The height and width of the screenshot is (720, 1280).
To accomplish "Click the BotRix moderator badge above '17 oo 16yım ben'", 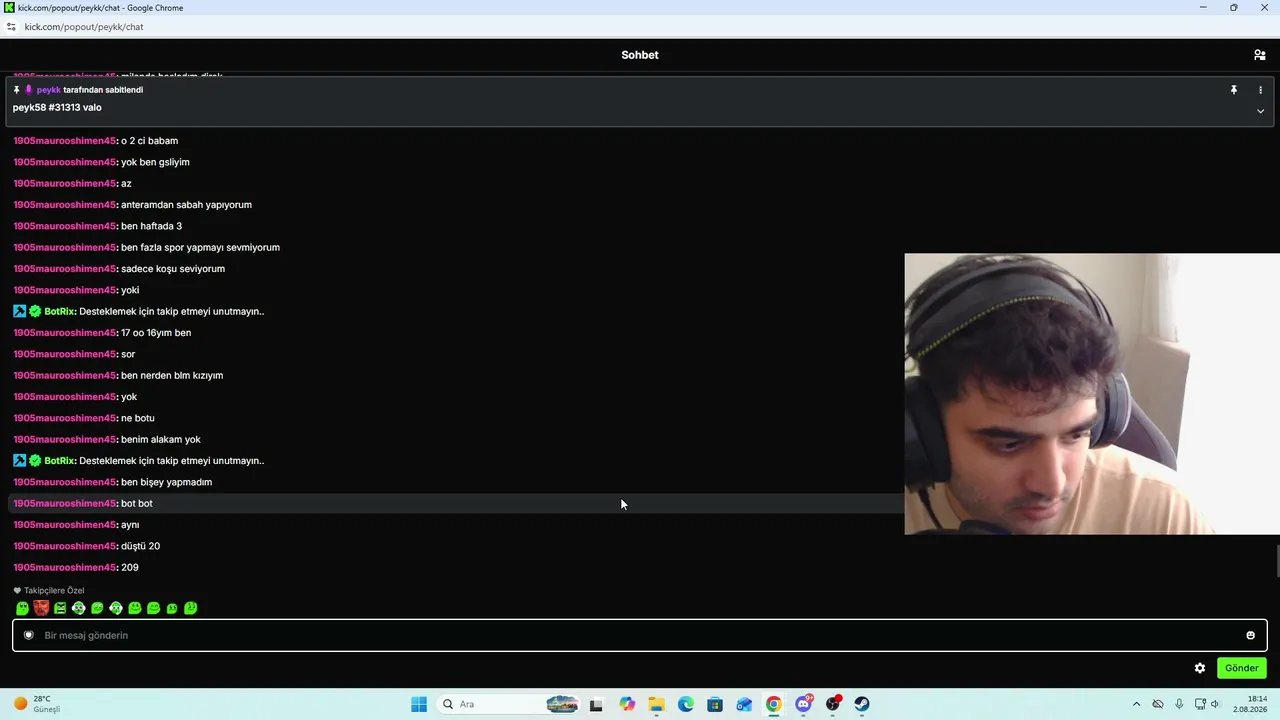I will pos(19,311).
